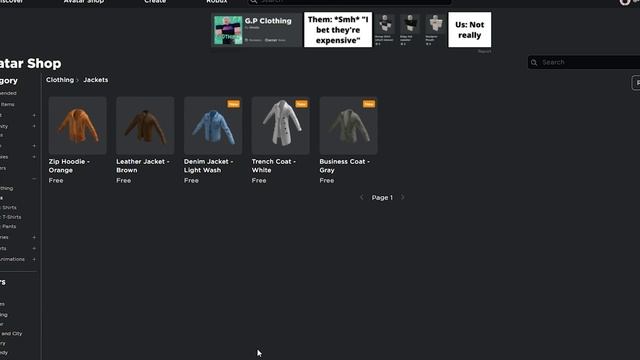Screen dimensions: 640x360
Task: Click the Free price under Business Coat
Action: pos(327,180)
